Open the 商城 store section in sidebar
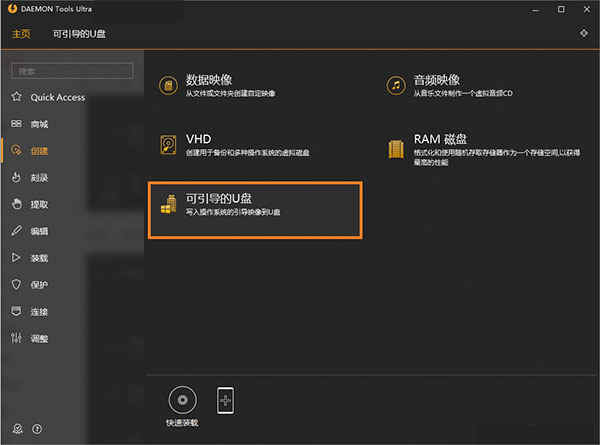The height and width of the screenshot is (445, 600). [x=29, y=124]
